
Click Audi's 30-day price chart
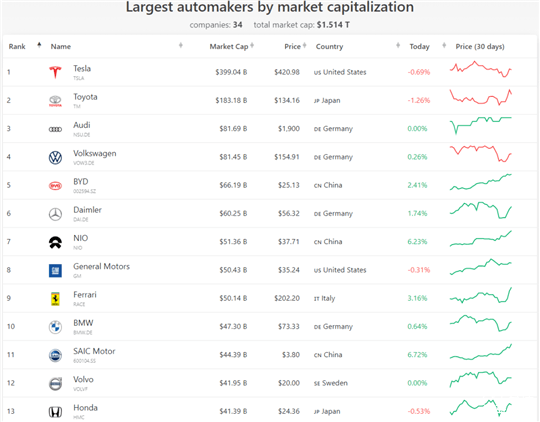pyautogui.click(x=481, y=125)
